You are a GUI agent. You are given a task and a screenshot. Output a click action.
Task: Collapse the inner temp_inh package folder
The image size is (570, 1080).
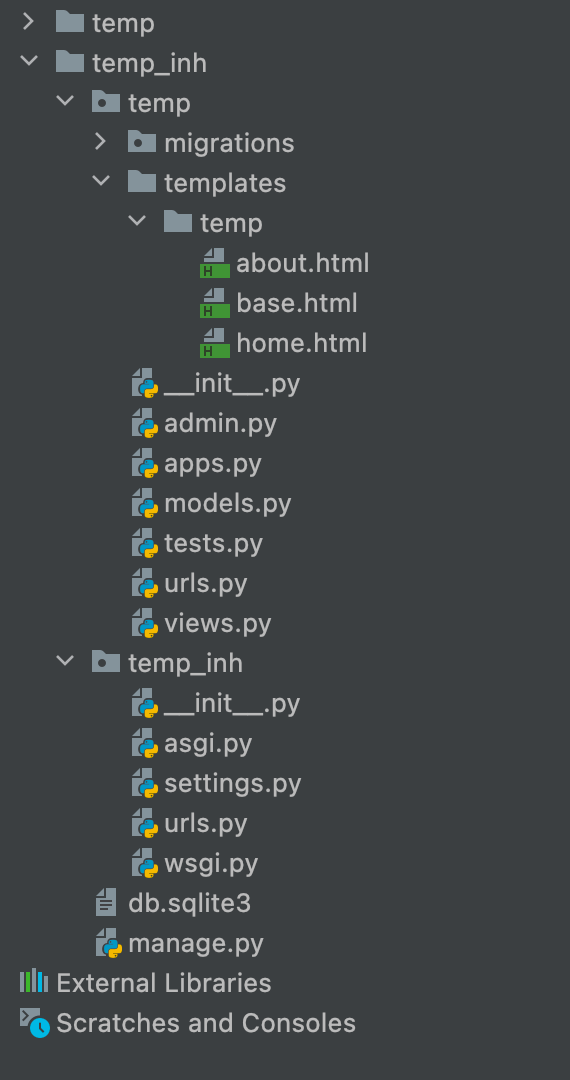65,662
